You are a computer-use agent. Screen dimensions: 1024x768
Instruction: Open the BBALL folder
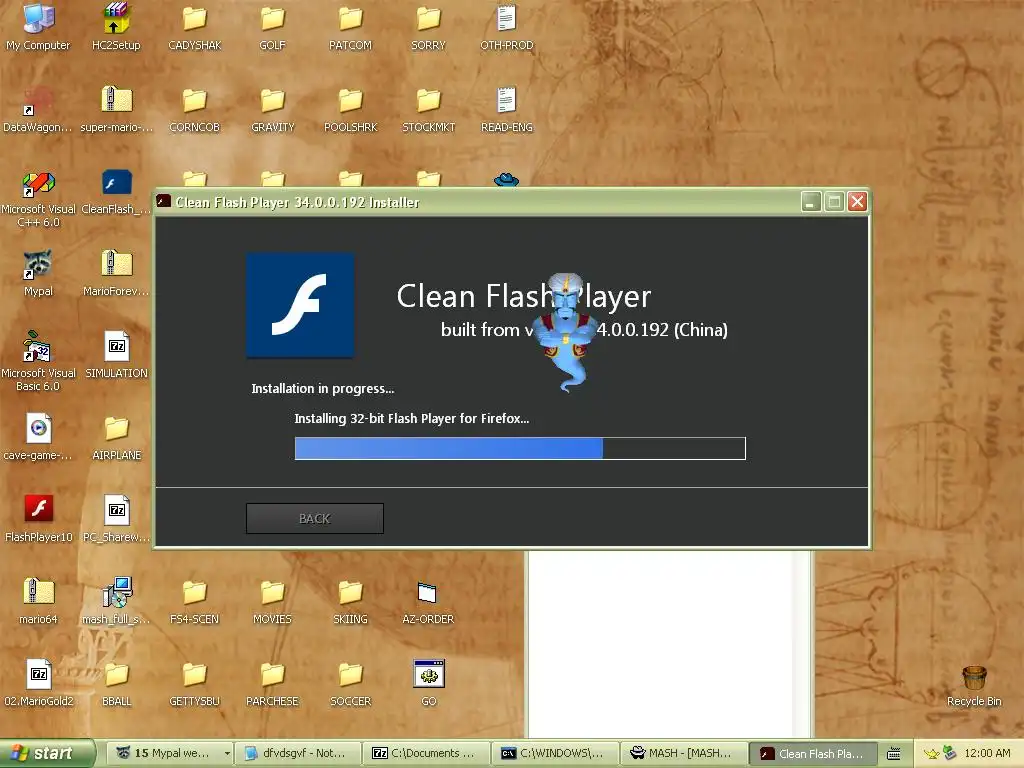click(116, 683)
